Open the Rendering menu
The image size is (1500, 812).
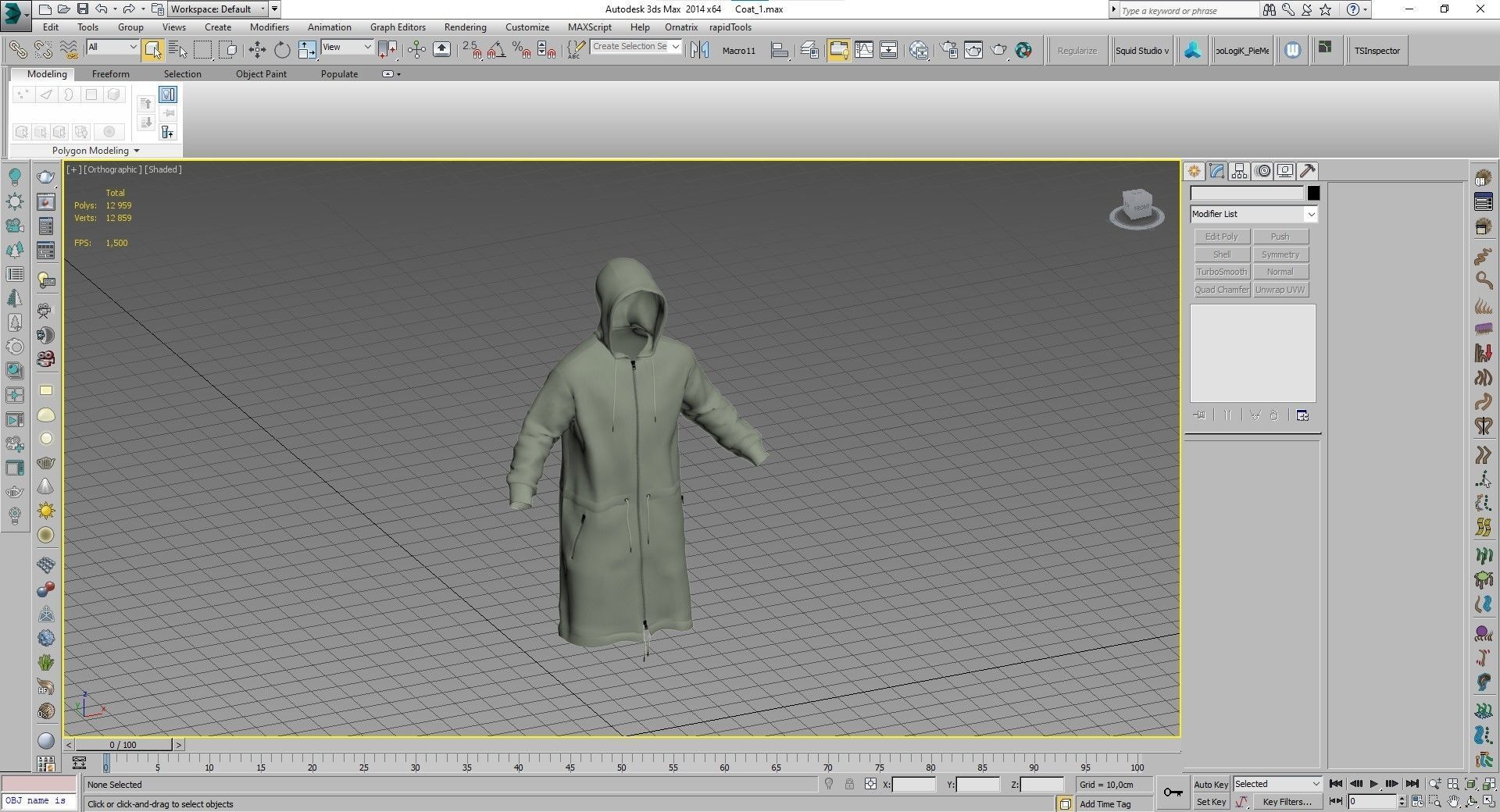tap(465, 27)
